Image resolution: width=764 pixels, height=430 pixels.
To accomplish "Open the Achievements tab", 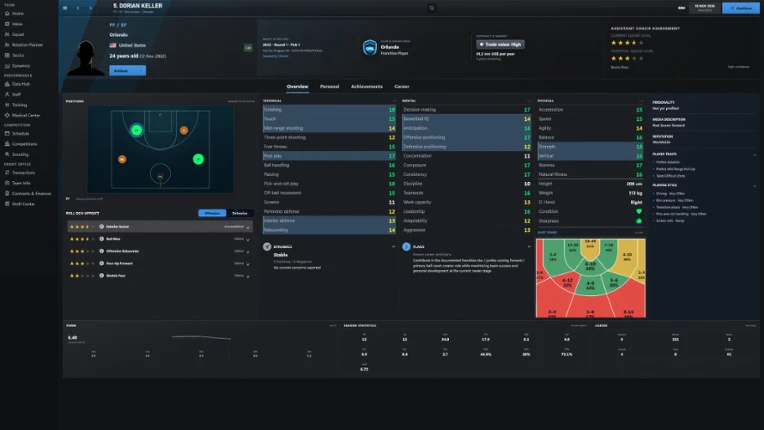I will [367, 87].
